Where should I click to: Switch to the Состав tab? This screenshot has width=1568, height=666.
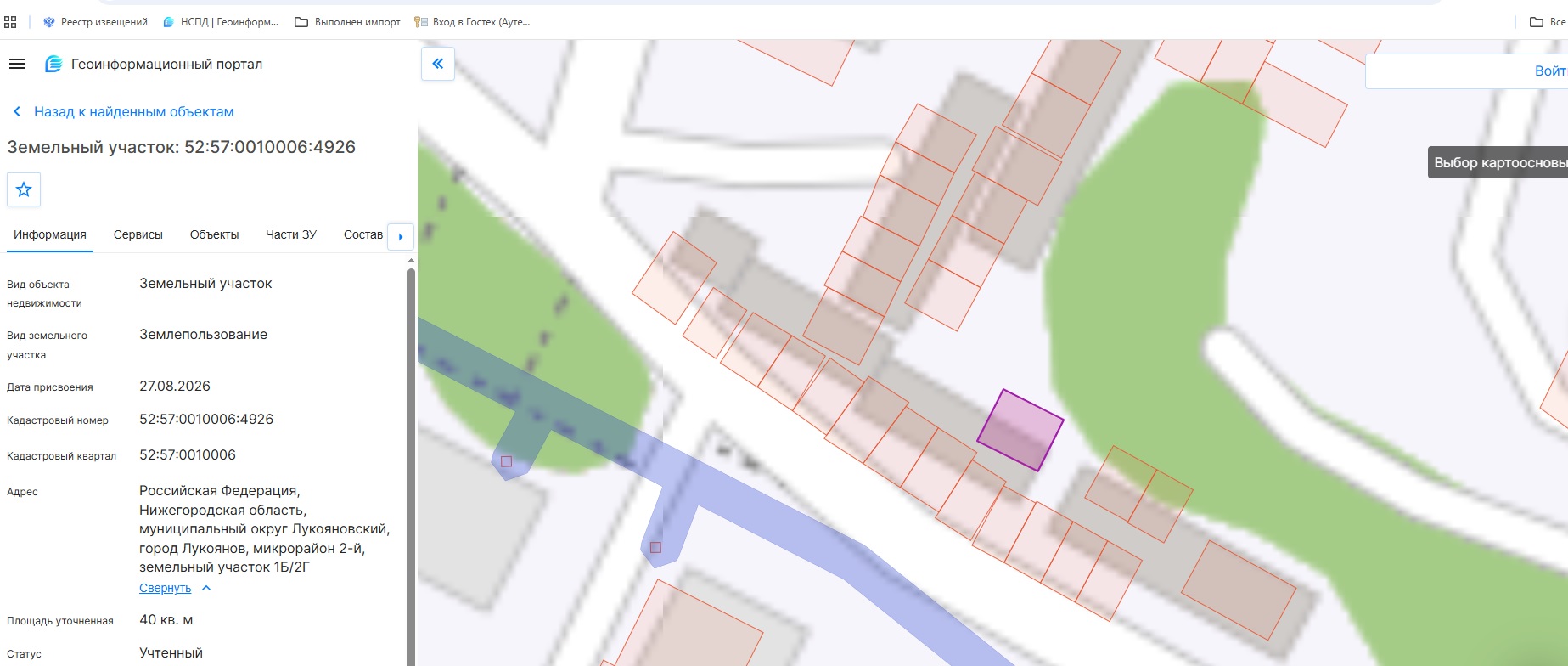coord(363,234)
